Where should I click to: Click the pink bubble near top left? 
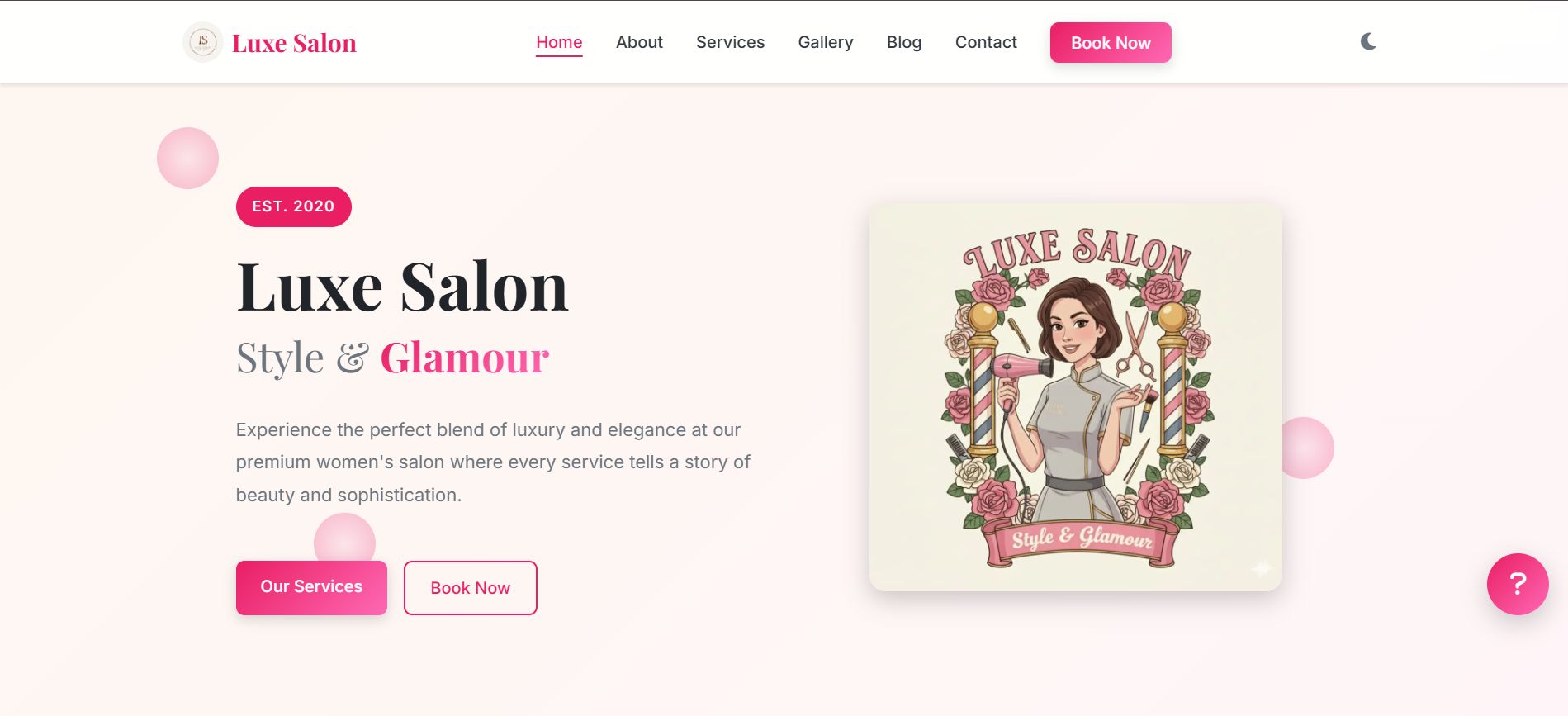[x=187, y=158]
